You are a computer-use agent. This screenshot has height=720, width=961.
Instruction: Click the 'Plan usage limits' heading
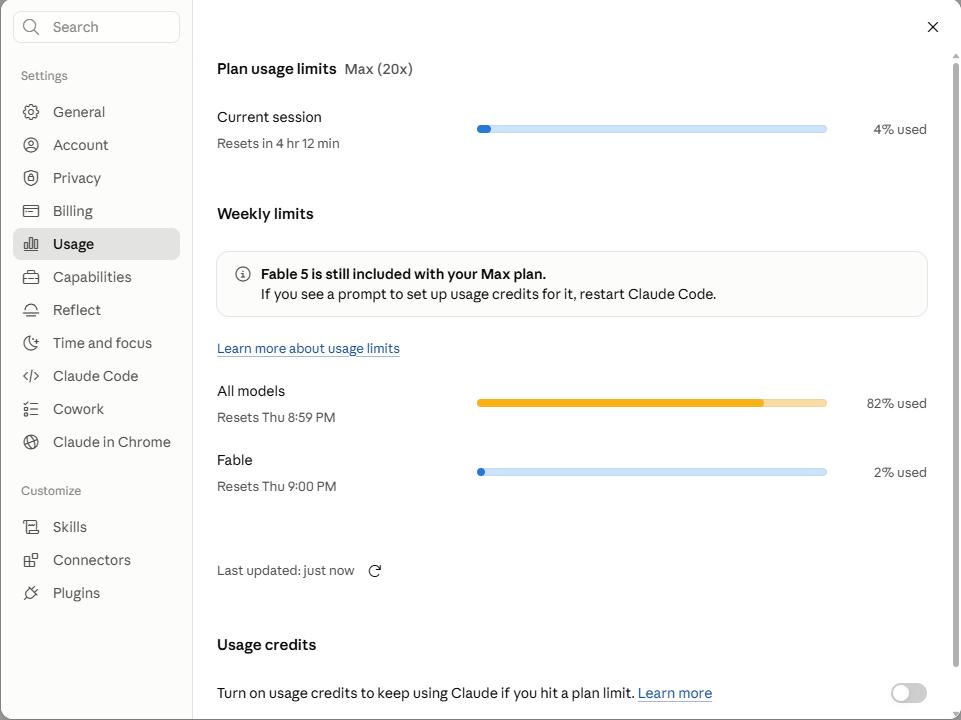[x=276, y=69]
